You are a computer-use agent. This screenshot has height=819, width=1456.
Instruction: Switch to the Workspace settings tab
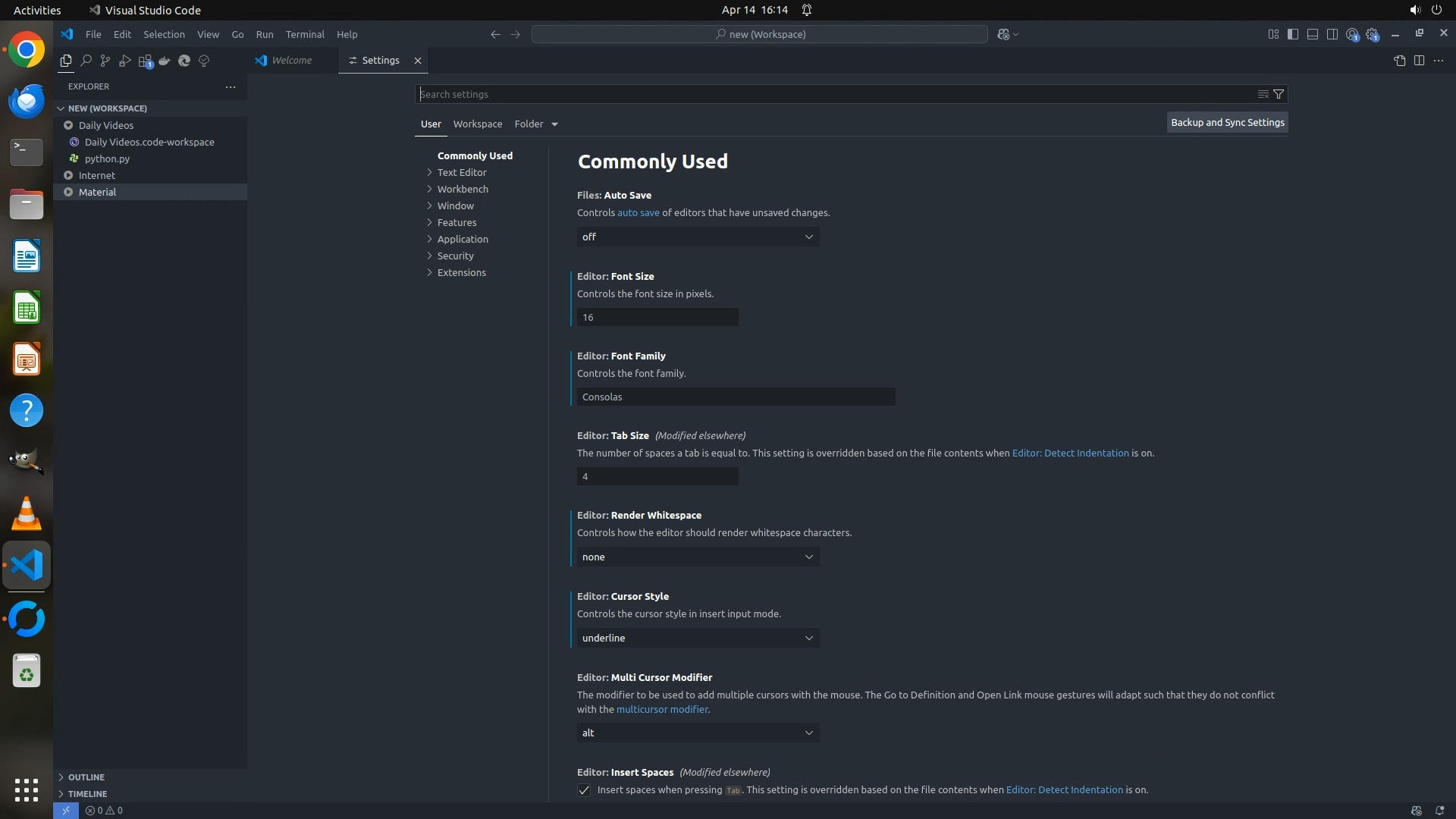coord(478,124)
